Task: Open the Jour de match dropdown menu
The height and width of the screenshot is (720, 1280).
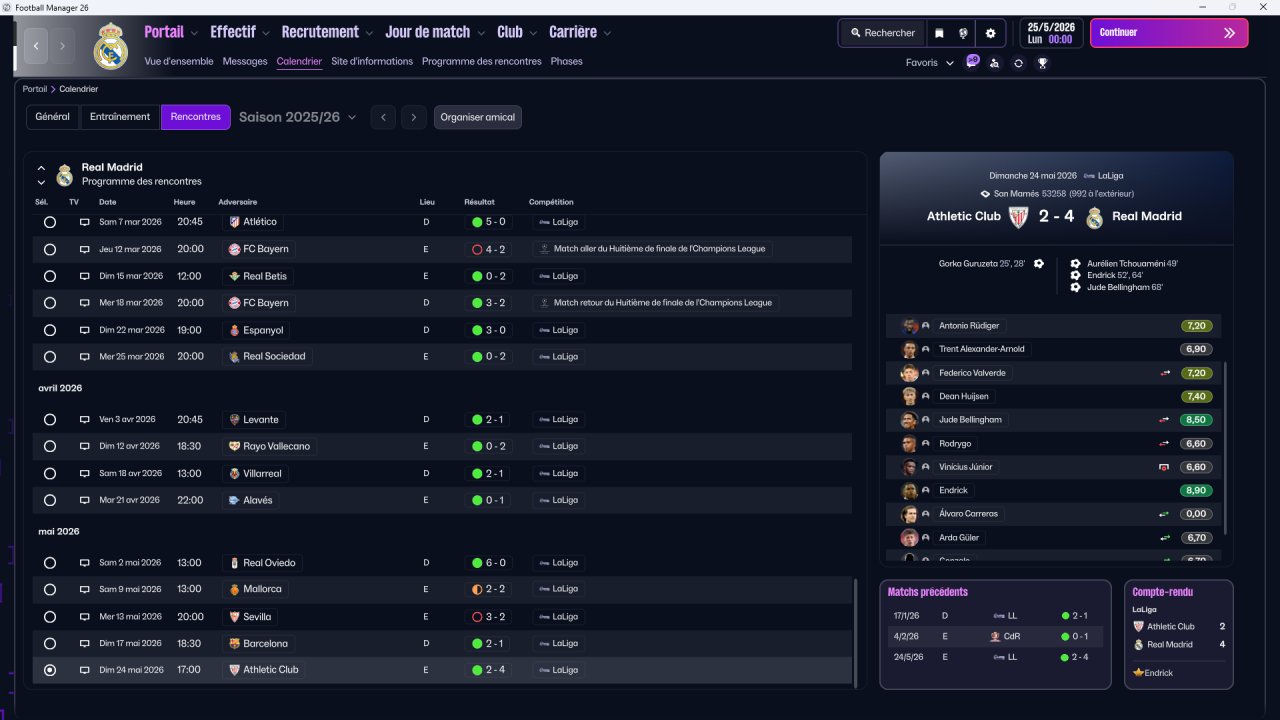Action: click(x=436, y=32)
